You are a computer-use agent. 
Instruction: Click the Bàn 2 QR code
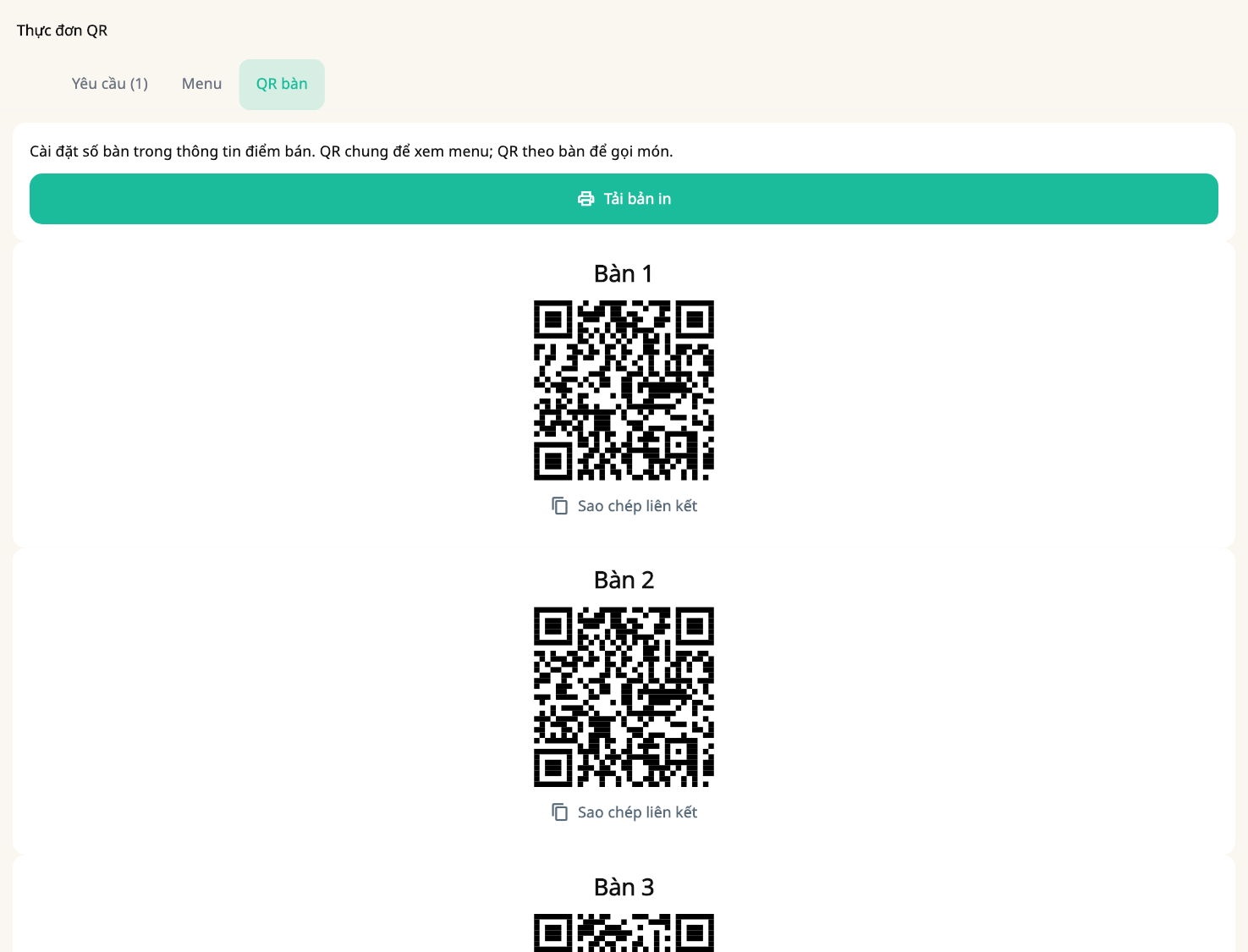624,696
